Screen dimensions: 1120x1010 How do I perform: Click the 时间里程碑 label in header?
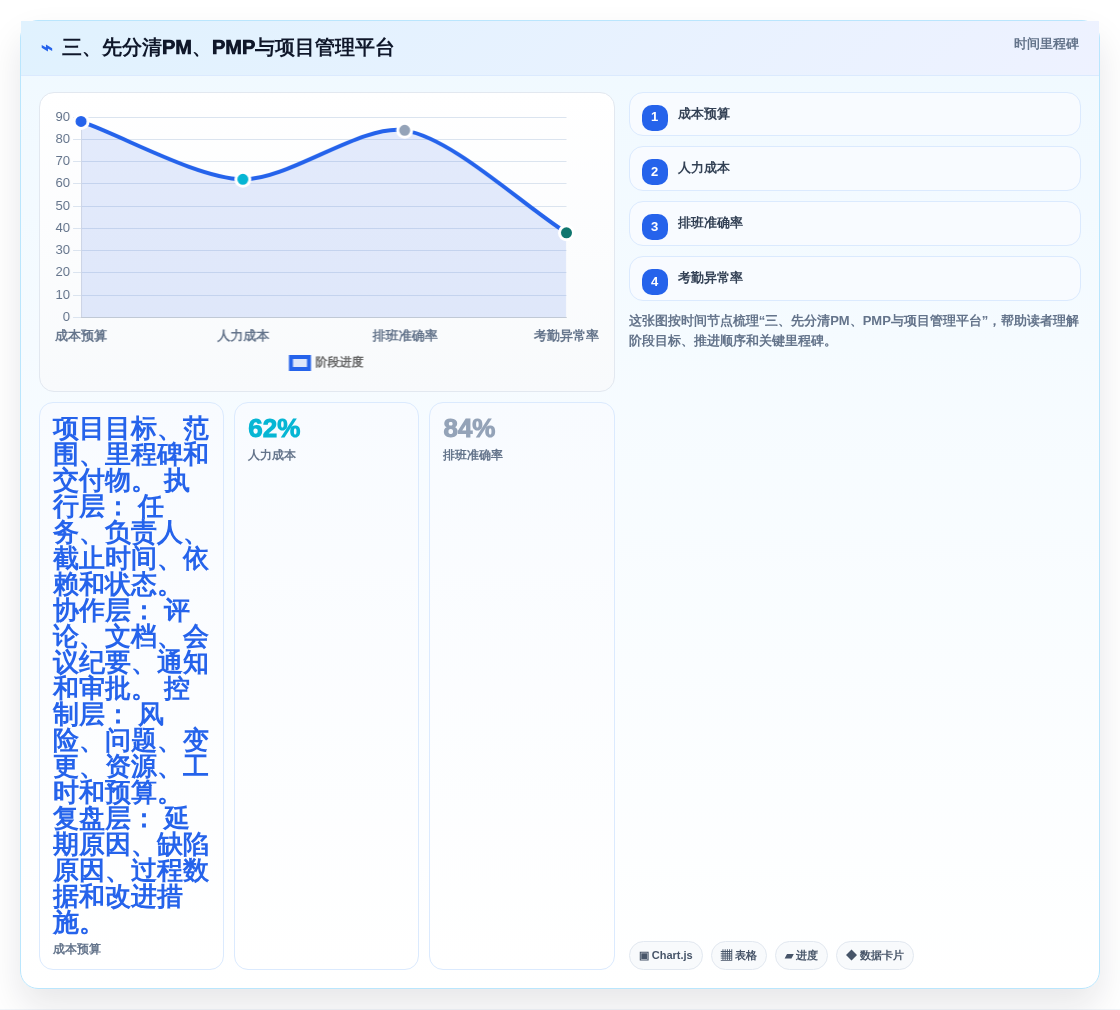point(1046,44)
